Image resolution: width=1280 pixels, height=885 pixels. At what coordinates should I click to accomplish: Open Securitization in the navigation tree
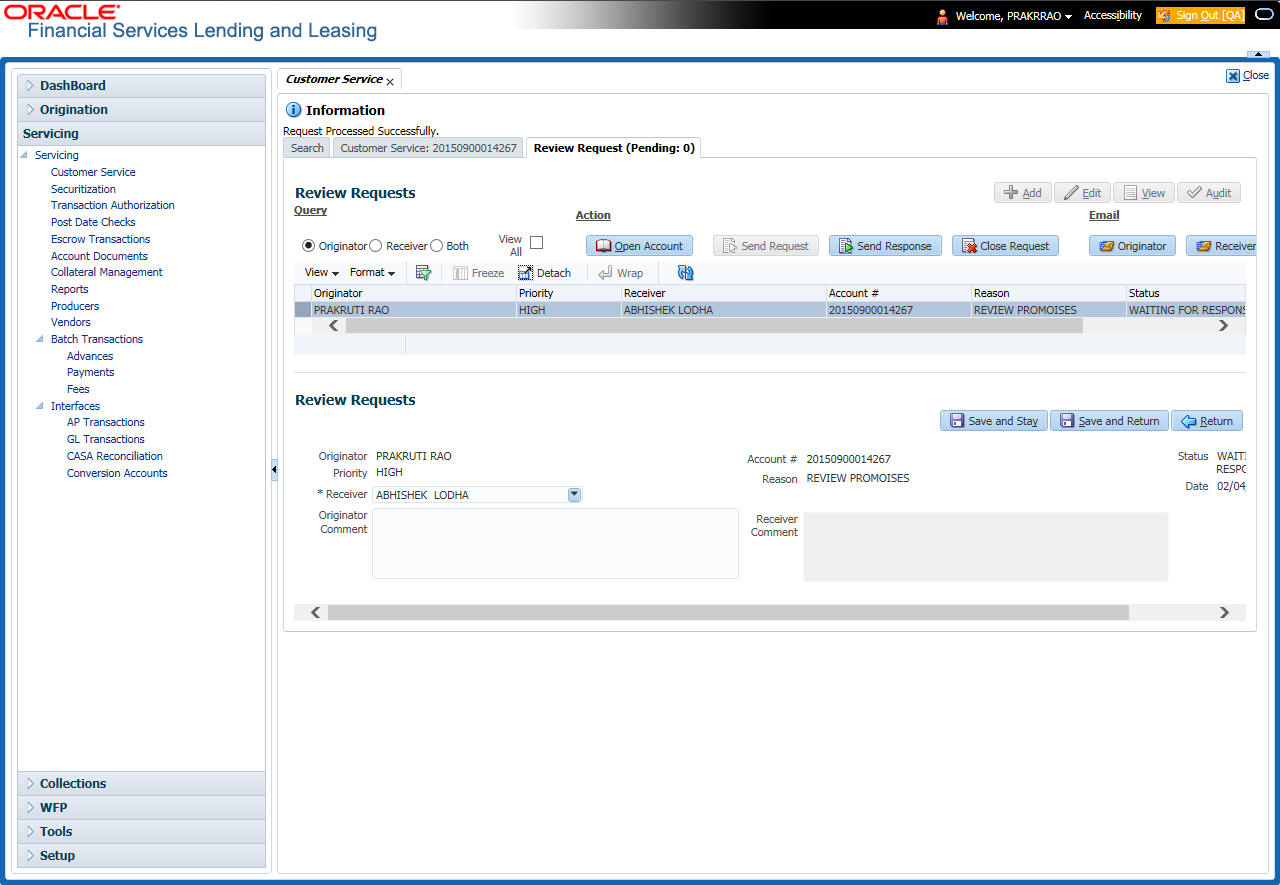tap(83, 189)
